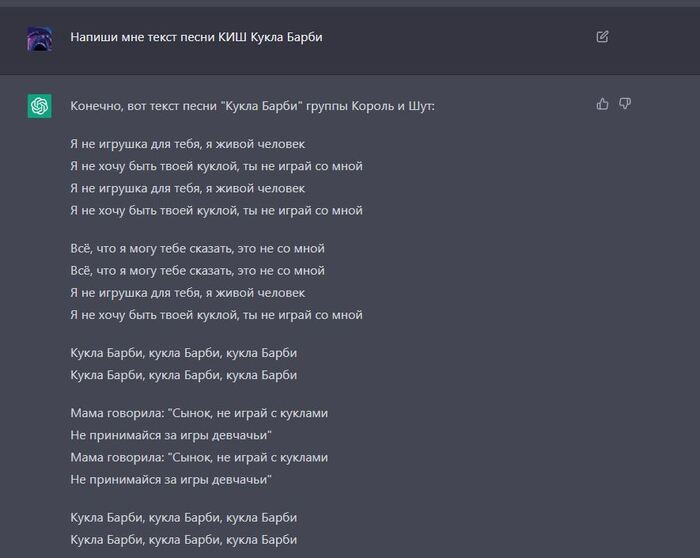
Task: Click the last "Не принимайся за игры девчачьи" line
Action: tap(171, 479)
